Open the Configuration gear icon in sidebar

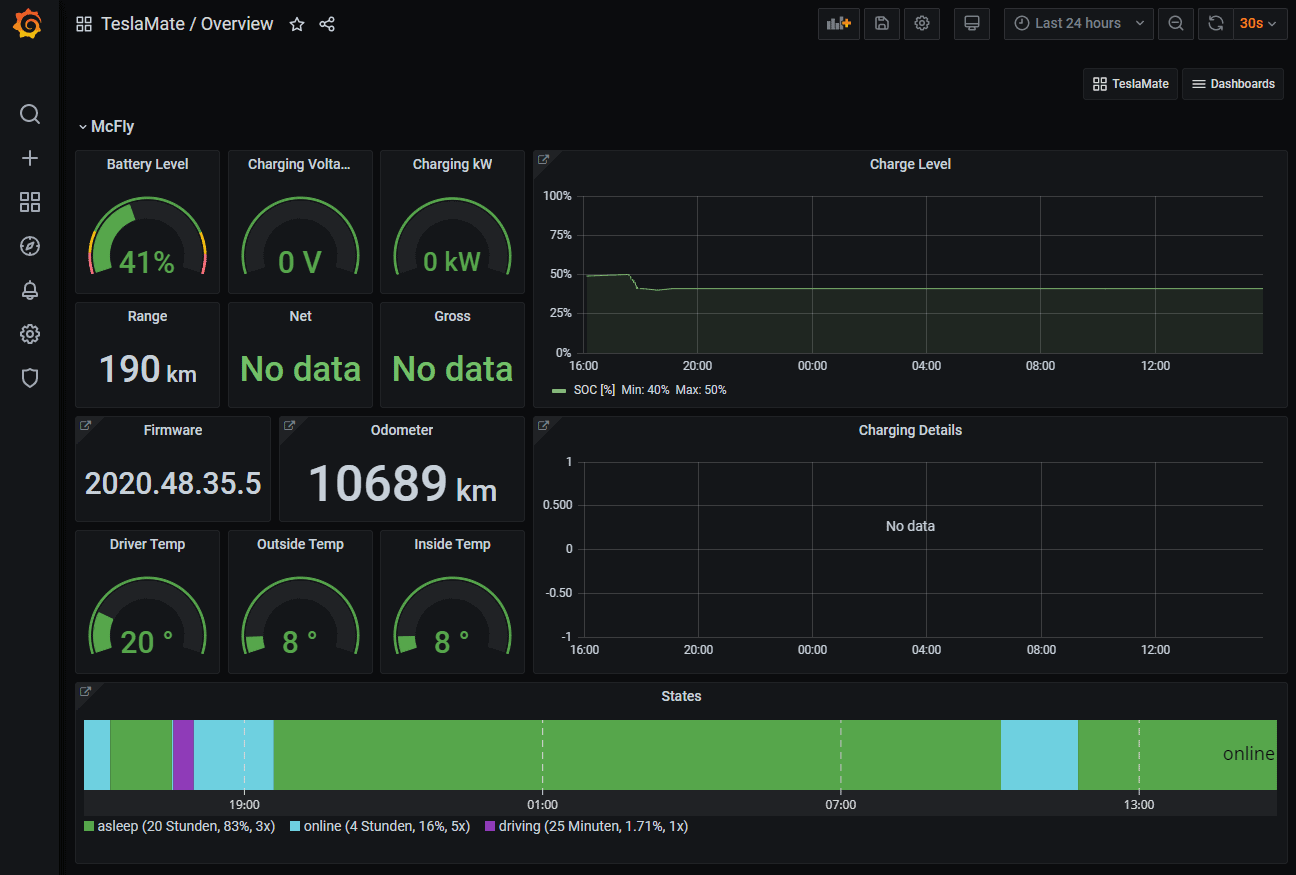point(29,333)
